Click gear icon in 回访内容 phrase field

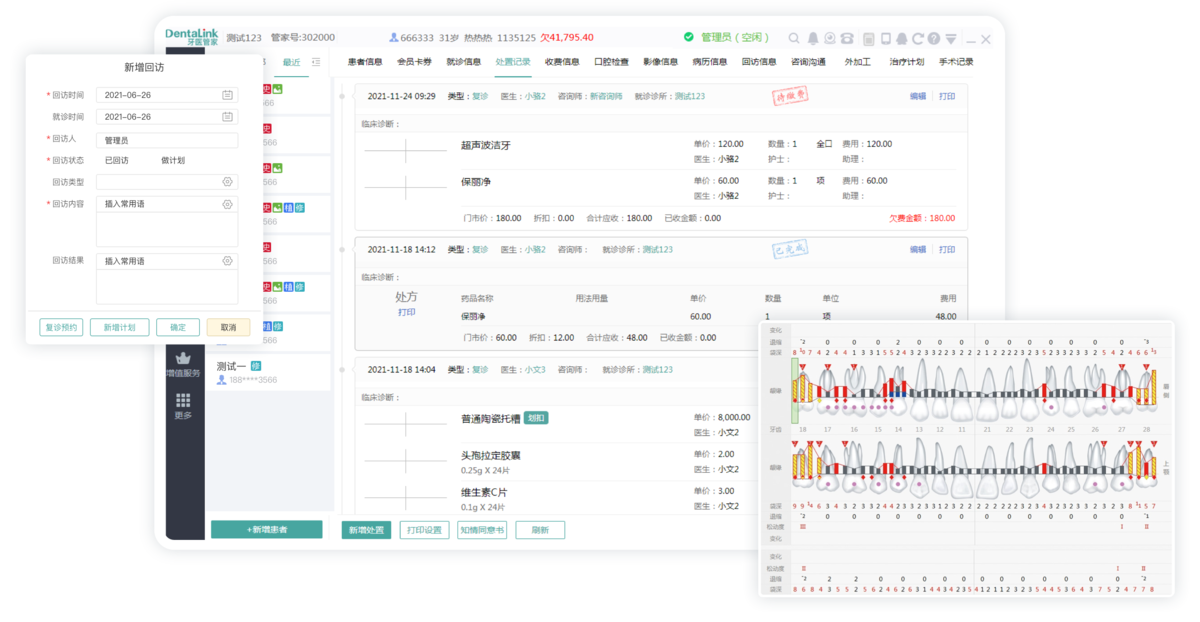coord(227,204)
